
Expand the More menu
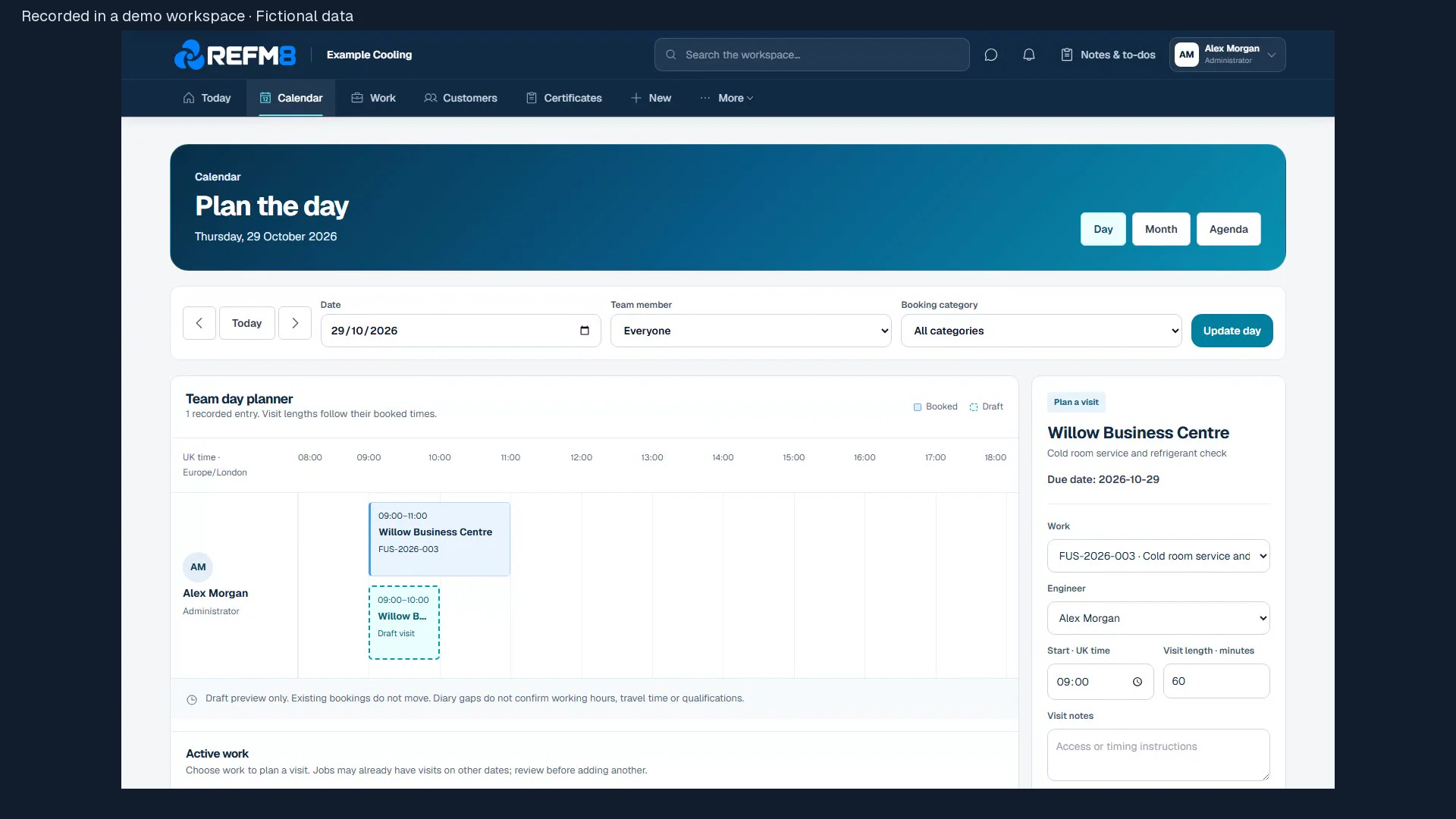726,98
